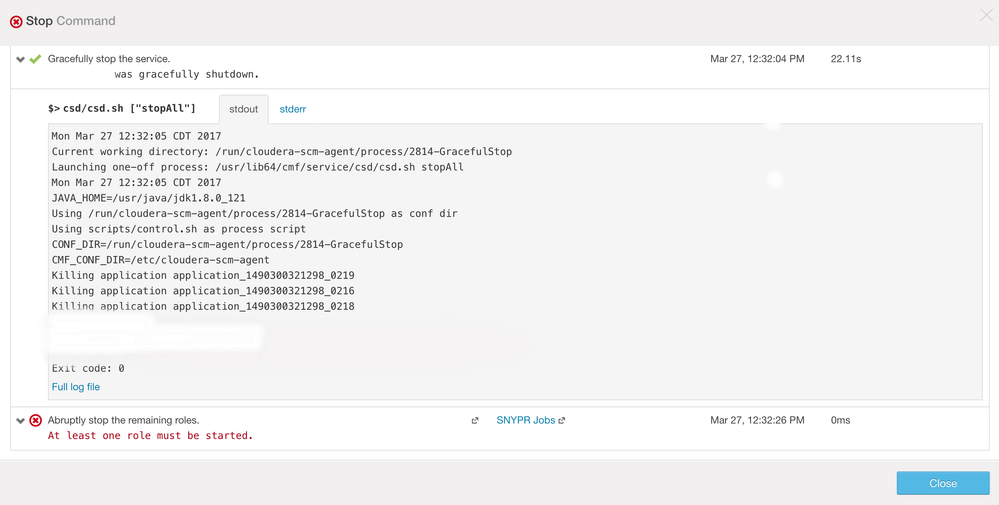Click the external link icon after SNYPR Jobs
The width and height of the screenshot is (999, 505).
pos(562,421)
